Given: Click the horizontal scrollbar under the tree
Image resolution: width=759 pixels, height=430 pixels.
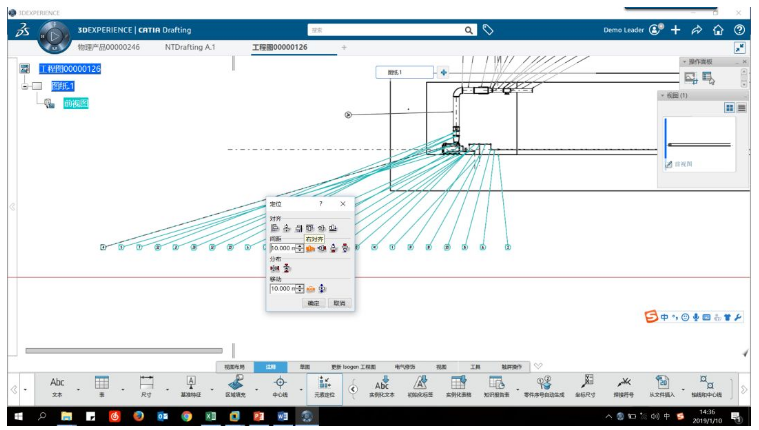Looking at the screenshot, I should pos(124,351).
